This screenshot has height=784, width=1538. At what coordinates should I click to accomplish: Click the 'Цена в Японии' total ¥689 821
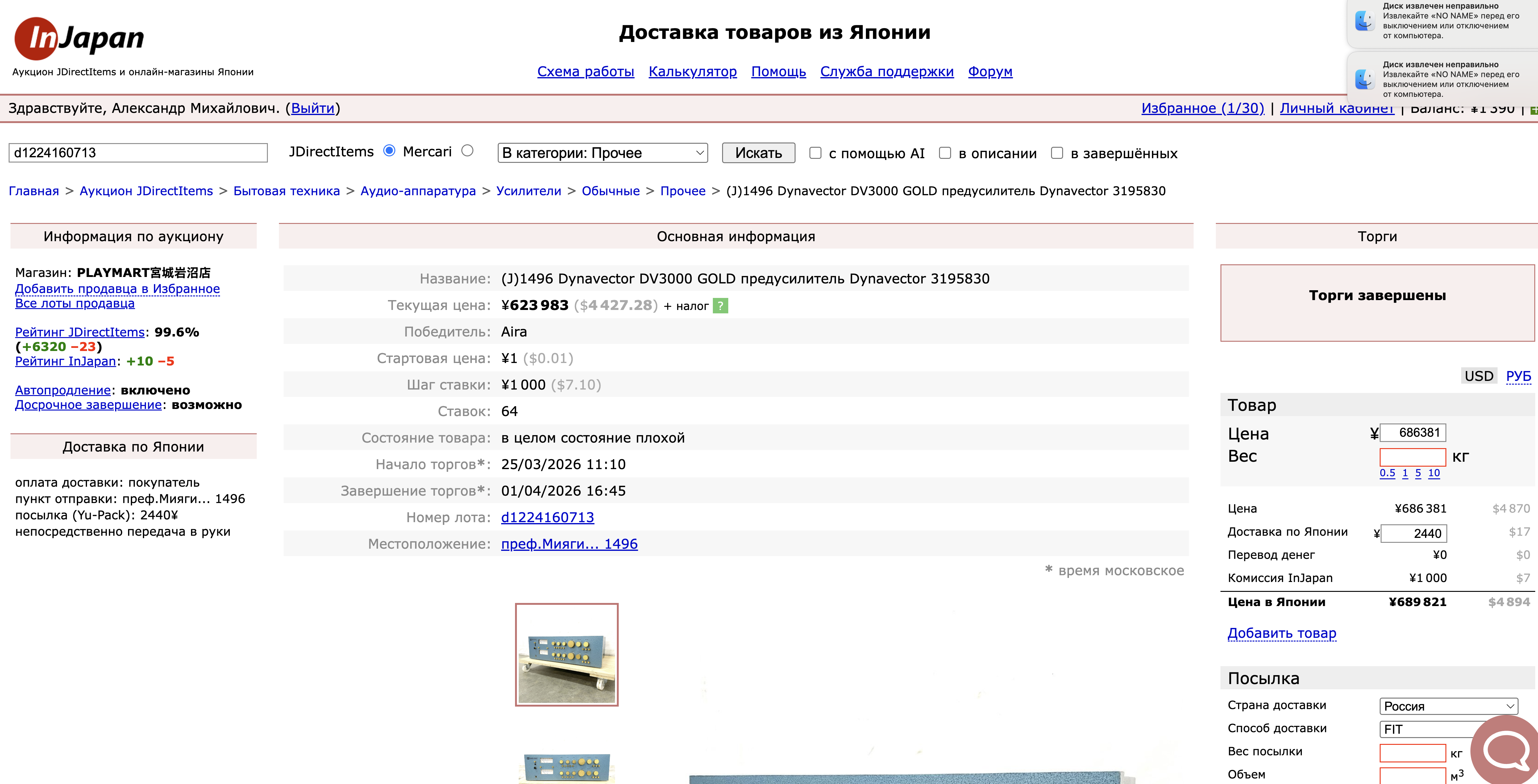click(1417, 603)
